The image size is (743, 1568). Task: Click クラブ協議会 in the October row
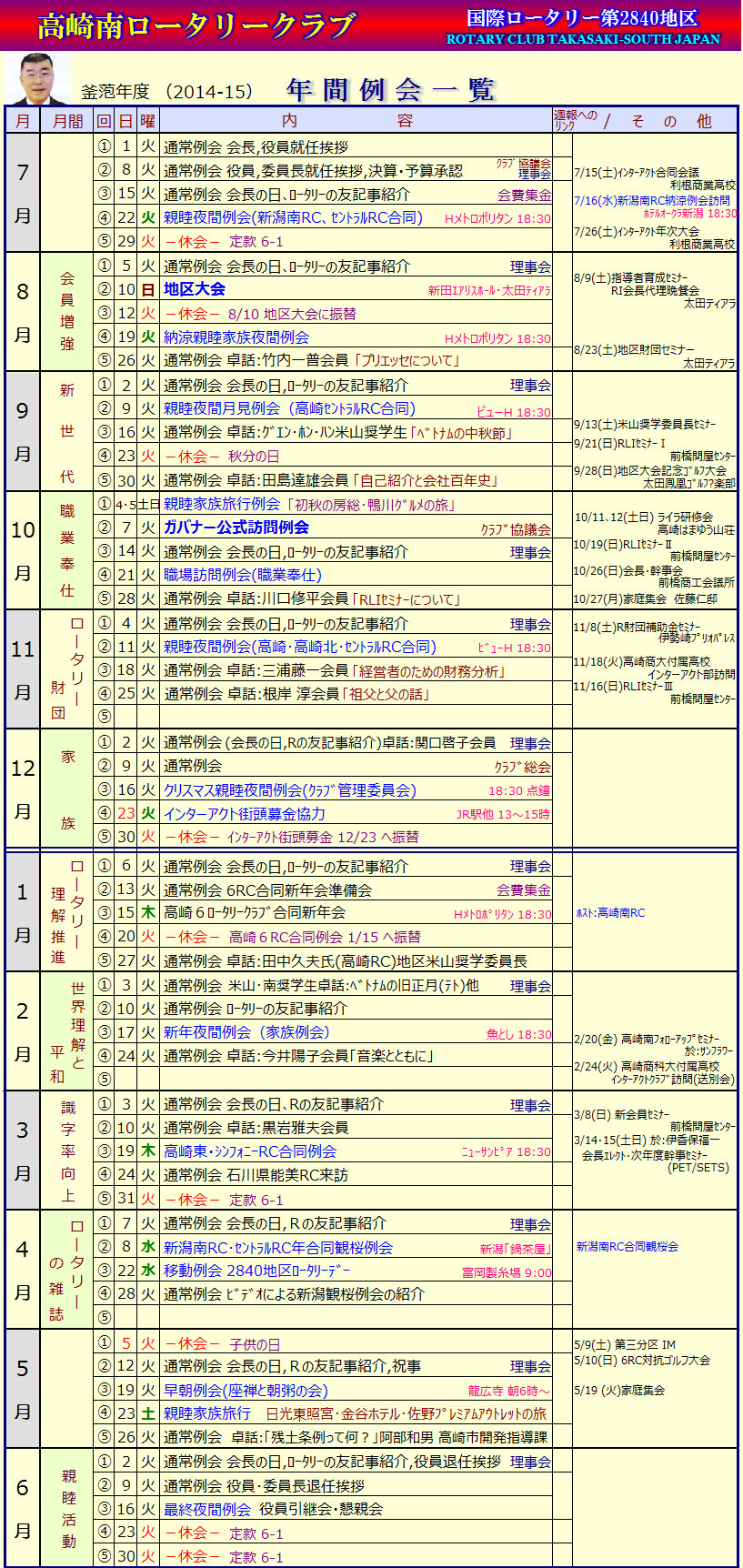pyautogui.click(x=516, y=529)
